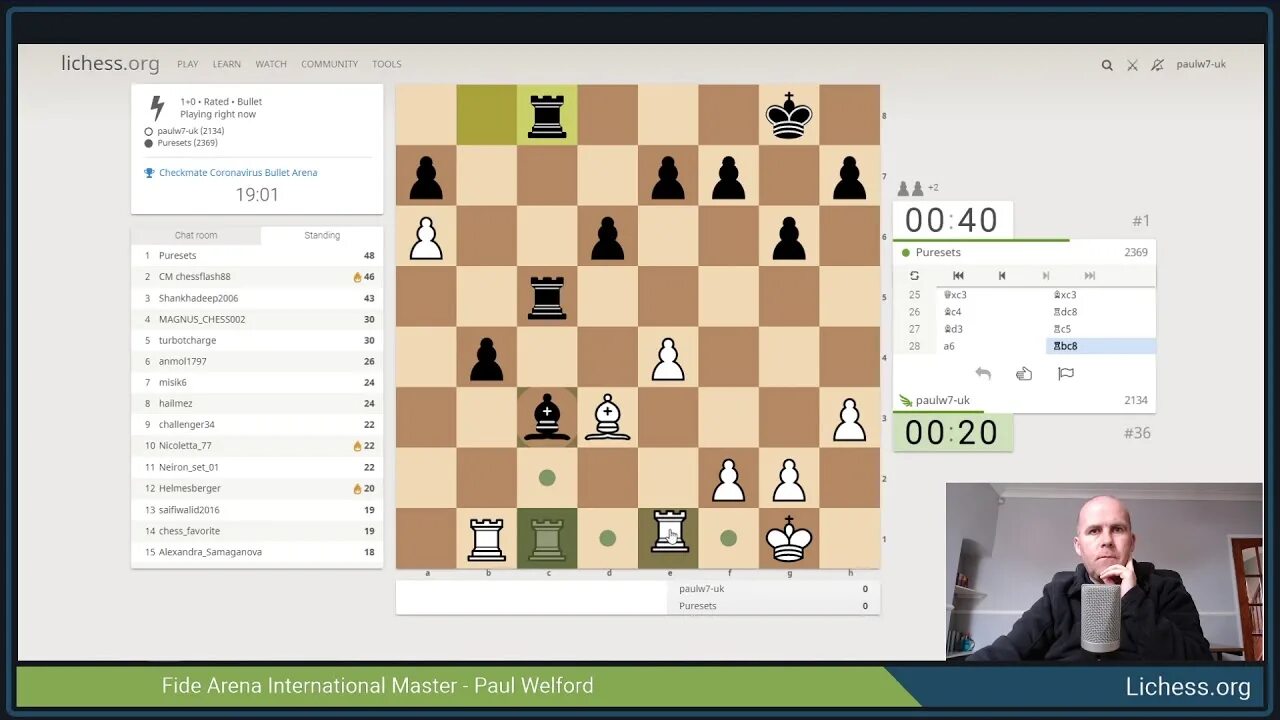
Task: Open the Helmesberger standings row
Action: pyautogui.click(x=257, y=488)
